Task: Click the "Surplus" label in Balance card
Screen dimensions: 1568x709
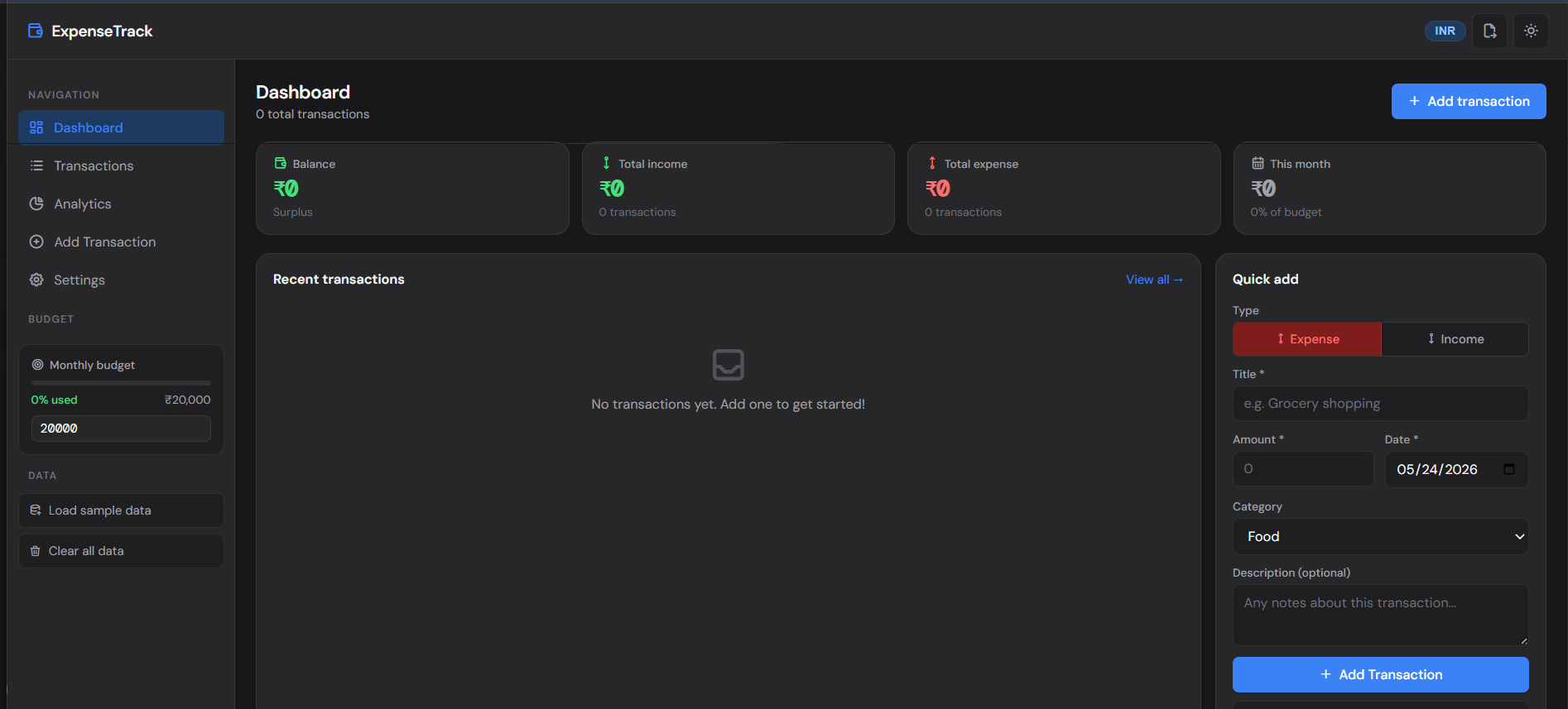Action: pyautogui.click(x=293, y=212)
